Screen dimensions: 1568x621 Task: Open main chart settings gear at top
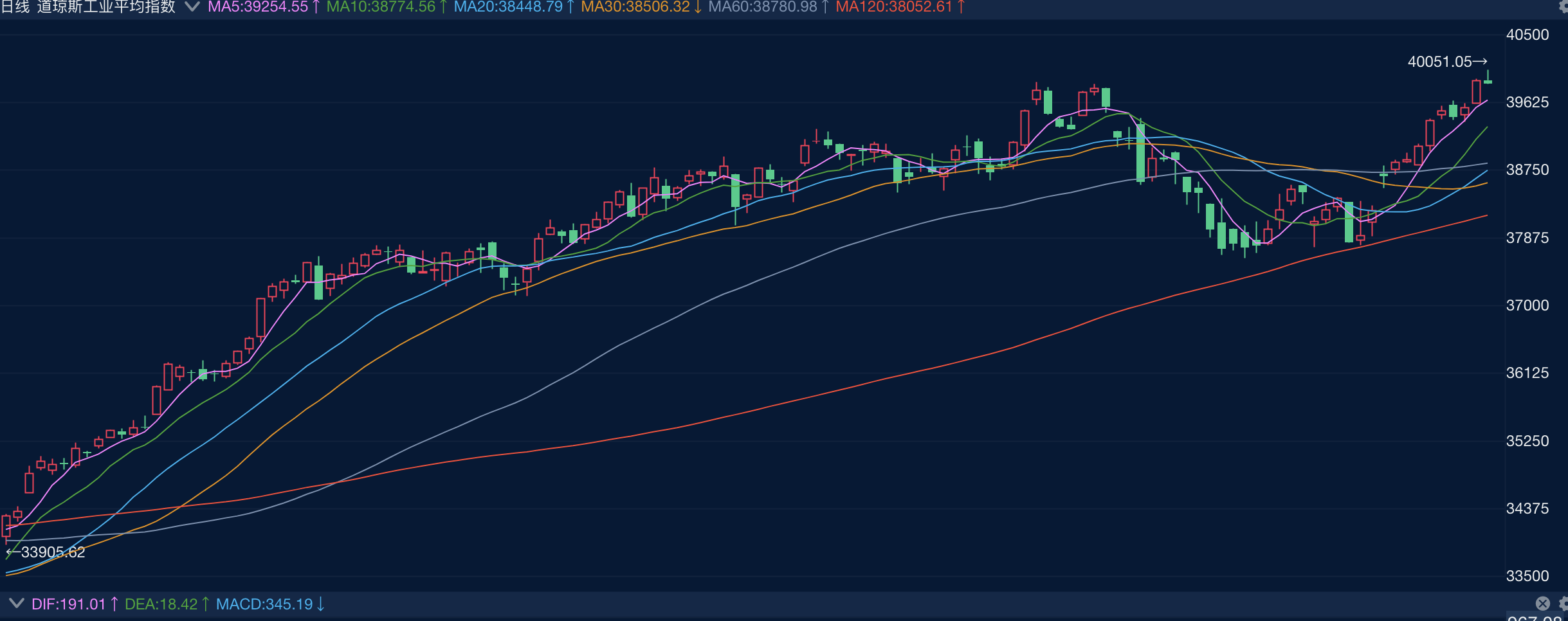[1563, 6]
